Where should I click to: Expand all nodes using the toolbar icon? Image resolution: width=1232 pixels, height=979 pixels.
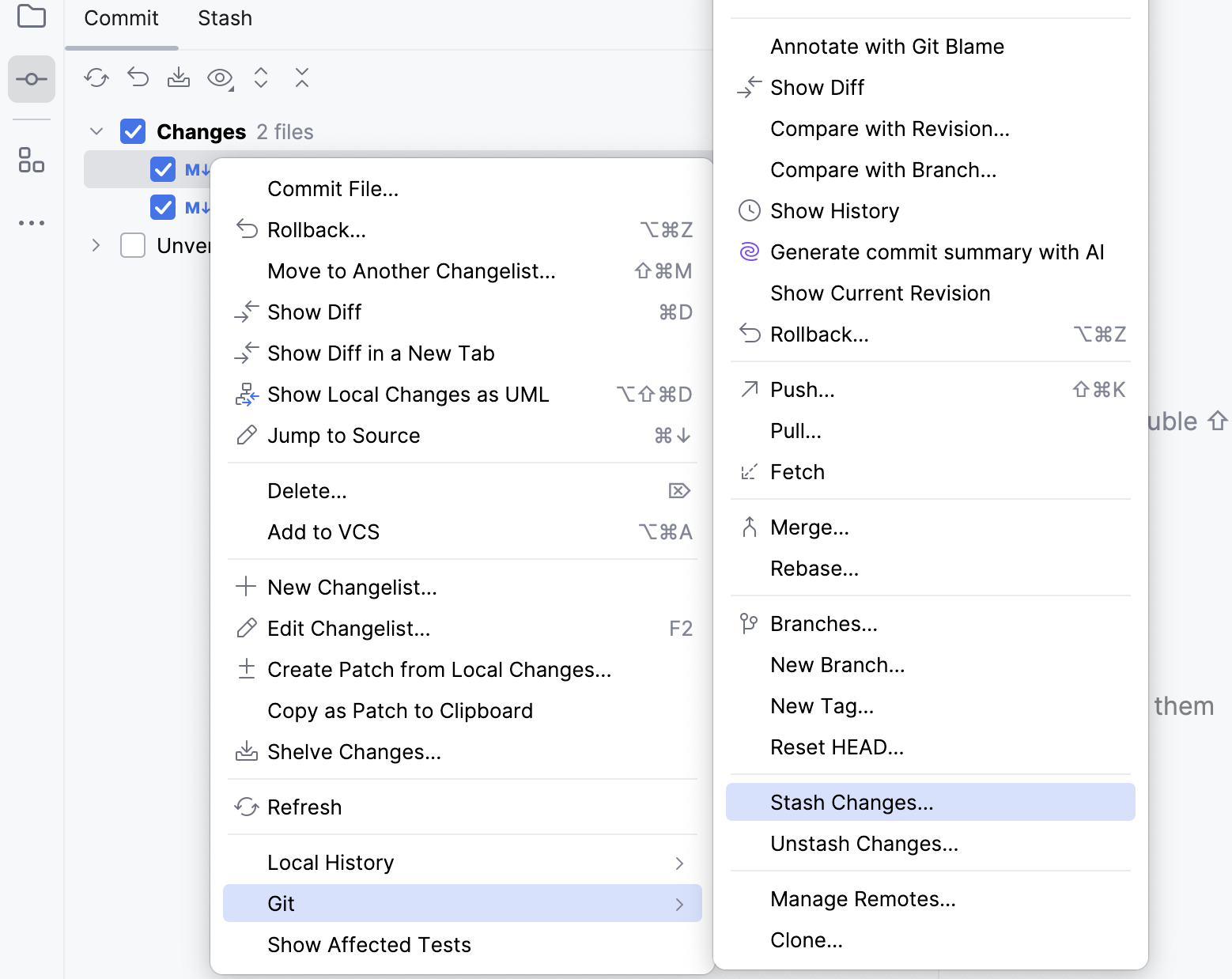tap(261, 77)
